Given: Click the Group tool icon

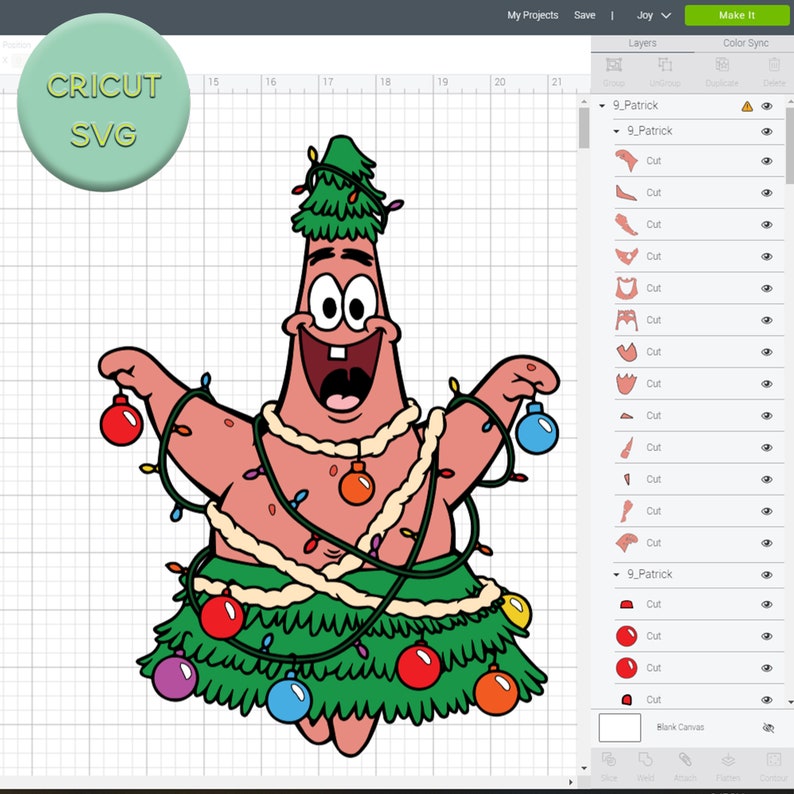Looking at the screenshot, I should pyautogui.click(x=614, y=65).
